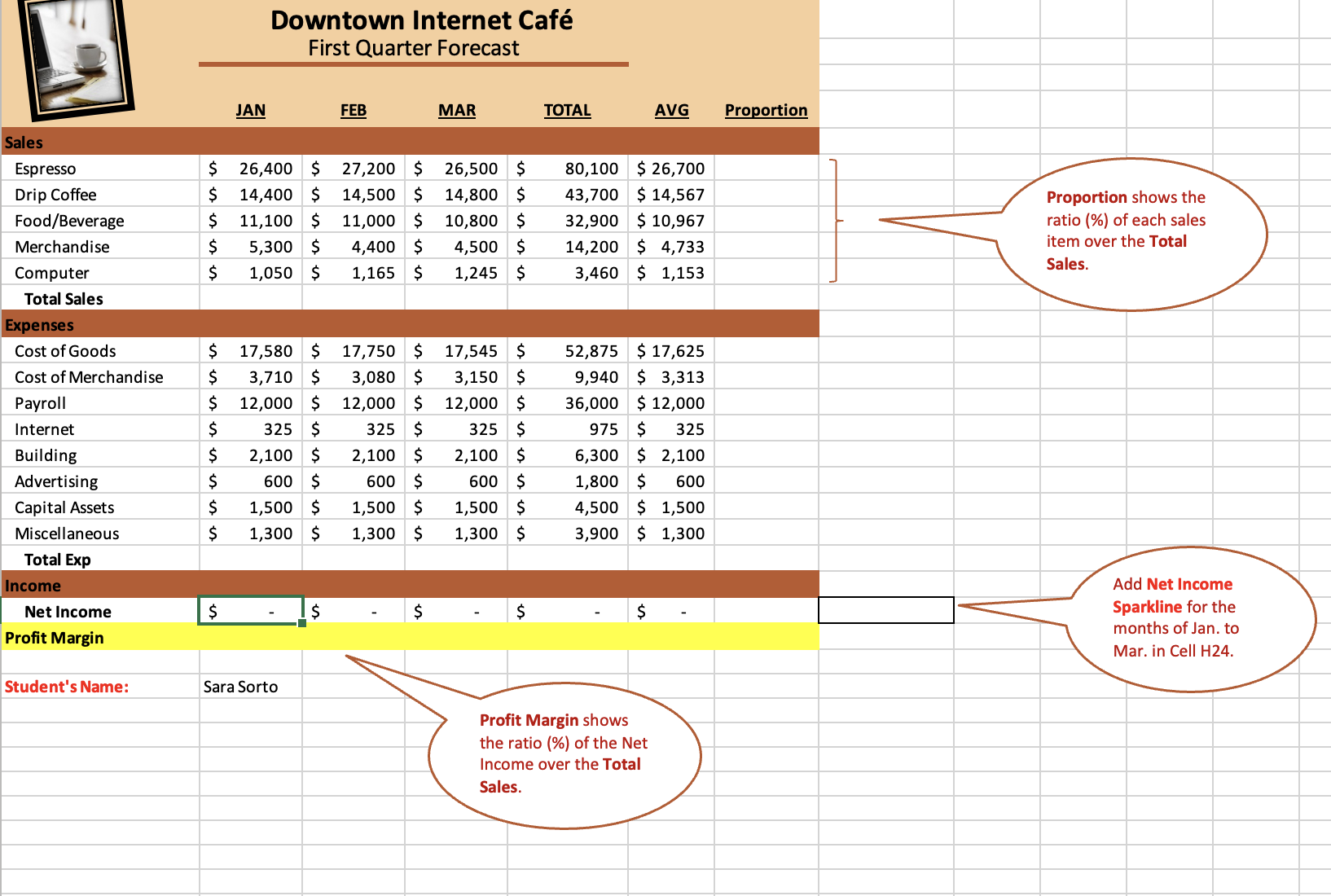Select the Net Income JAN cell
The image size is (1331, 896).
tap(248, 610)
